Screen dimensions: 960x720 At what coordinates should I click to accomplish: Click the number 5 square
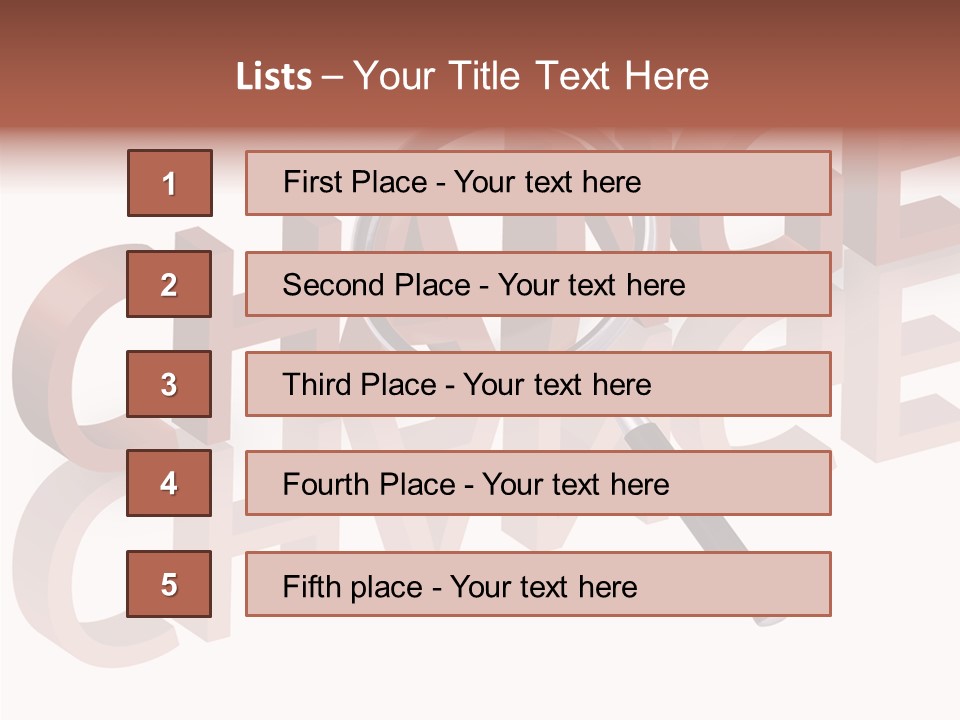[x=169, y=584]
